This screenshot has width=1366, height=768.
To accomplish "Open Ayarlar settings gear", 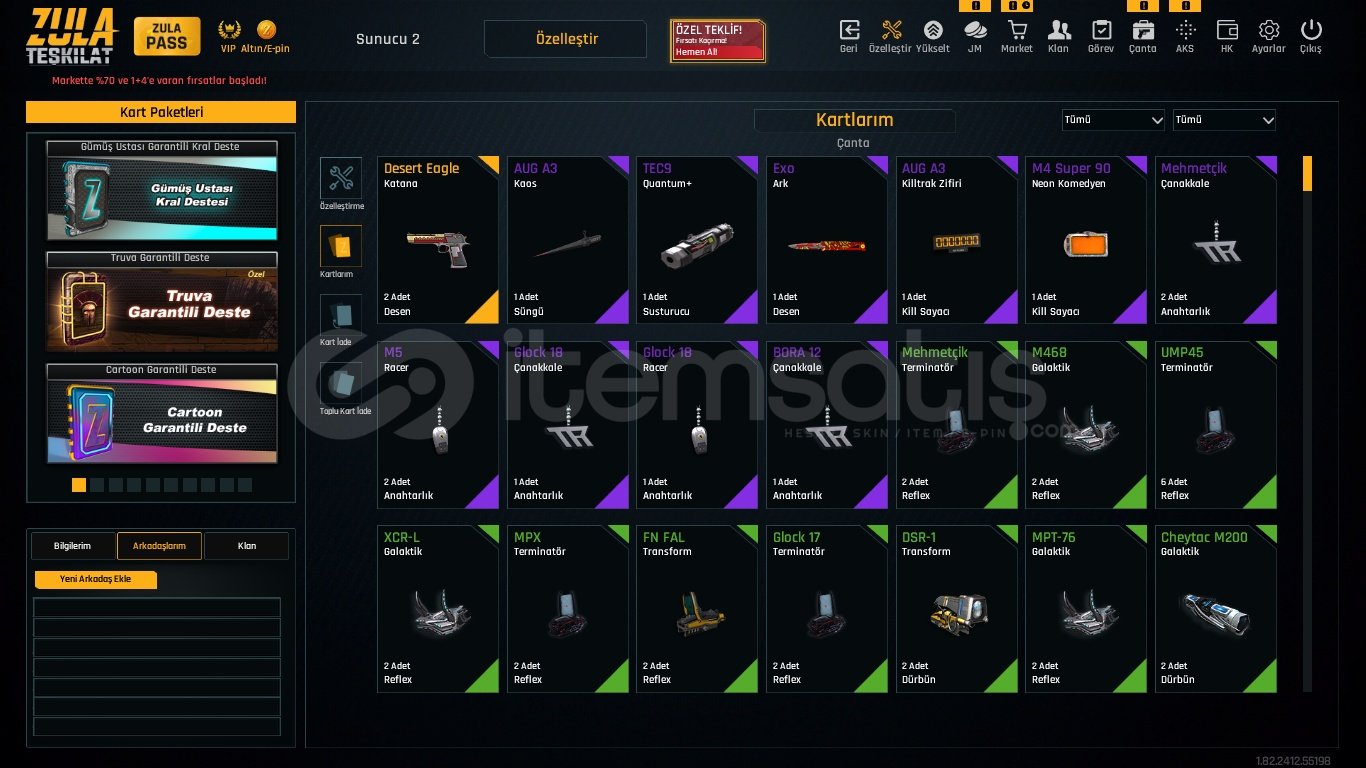I will click(x=1269, y=30).
